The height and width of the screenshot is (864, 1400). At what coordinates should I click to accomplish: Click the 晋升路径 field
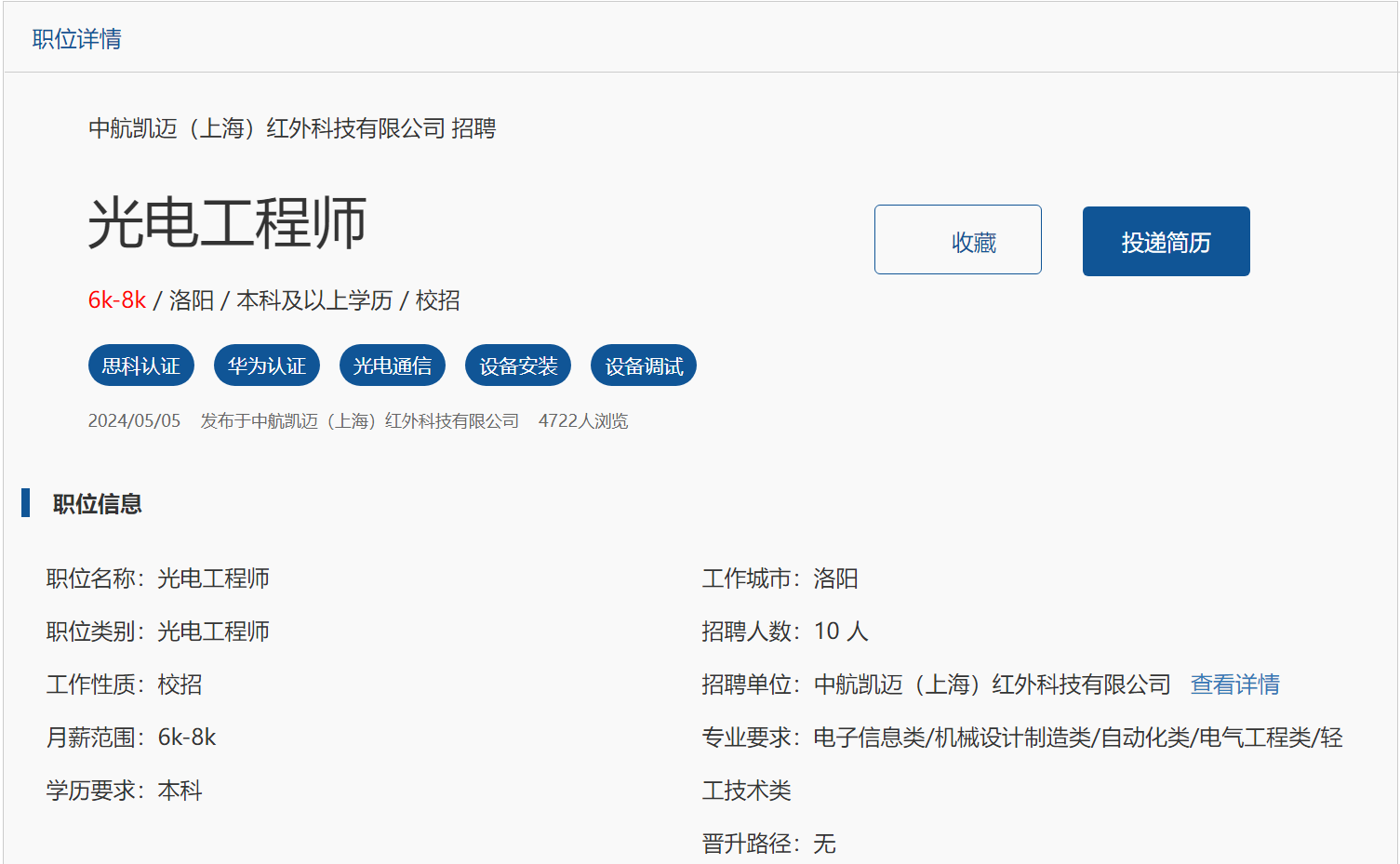768,844
